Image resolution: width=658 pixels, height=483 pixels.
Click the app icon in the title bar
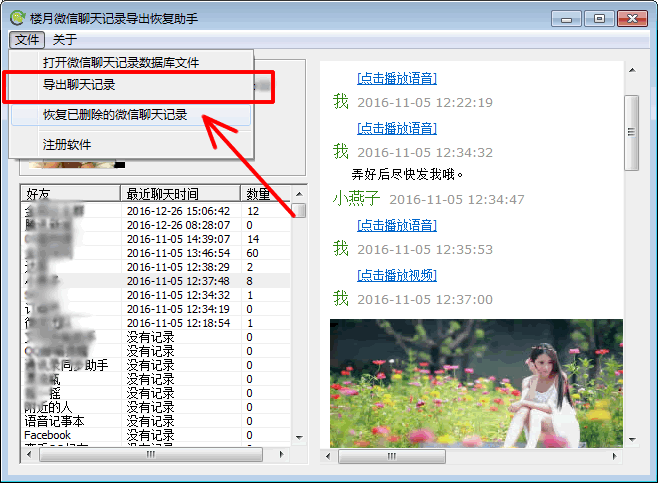click(x=17, y=18)
